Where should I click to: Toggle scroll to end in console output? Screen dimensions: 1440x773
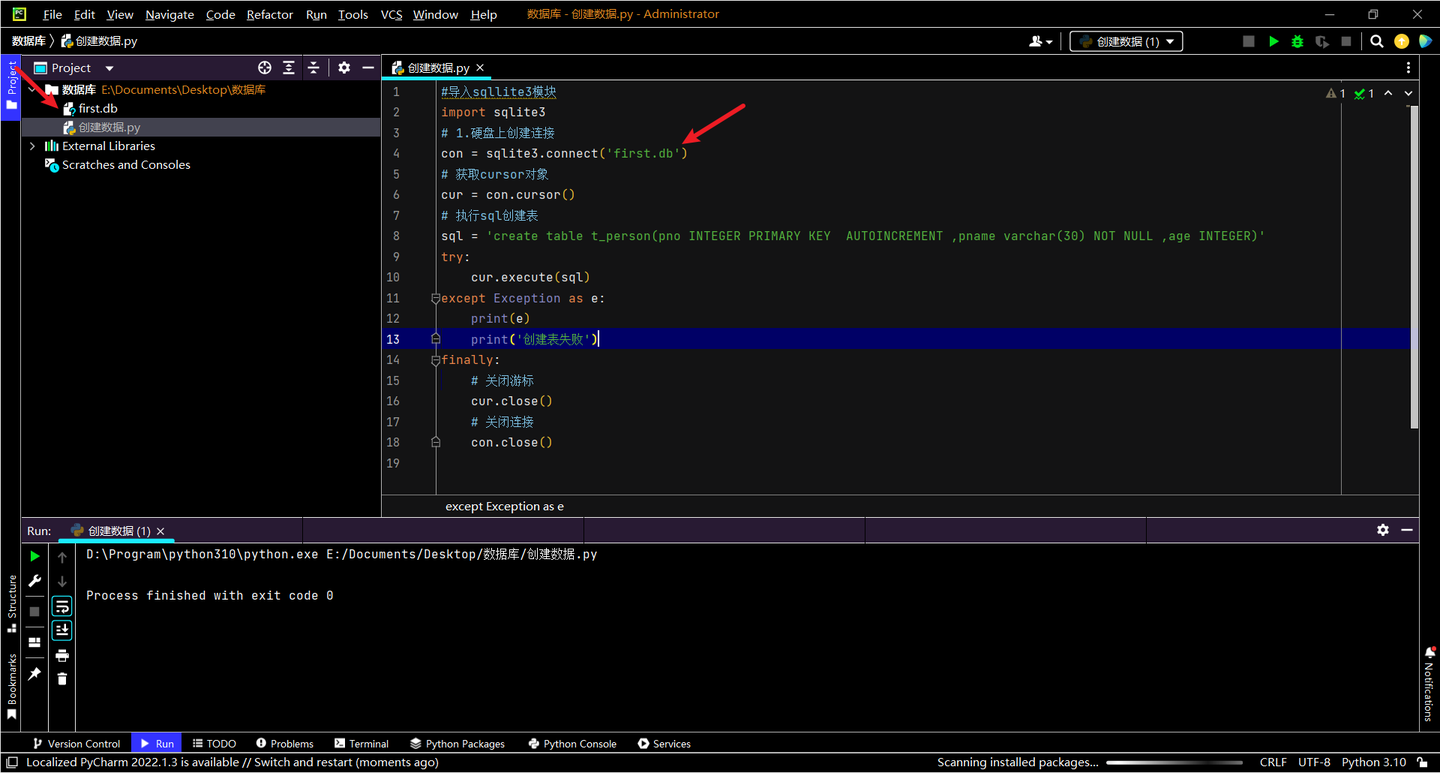[61, 629]
